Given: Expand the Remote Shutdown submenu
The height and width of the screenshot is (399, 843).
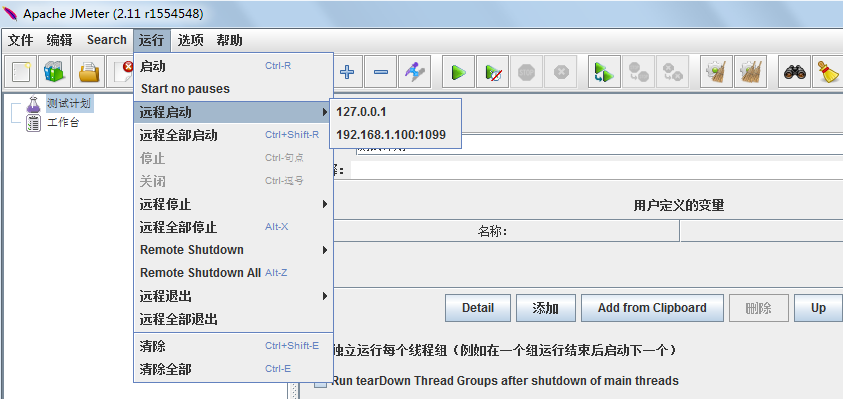Looking at the screenshot, I should [233, 250].
